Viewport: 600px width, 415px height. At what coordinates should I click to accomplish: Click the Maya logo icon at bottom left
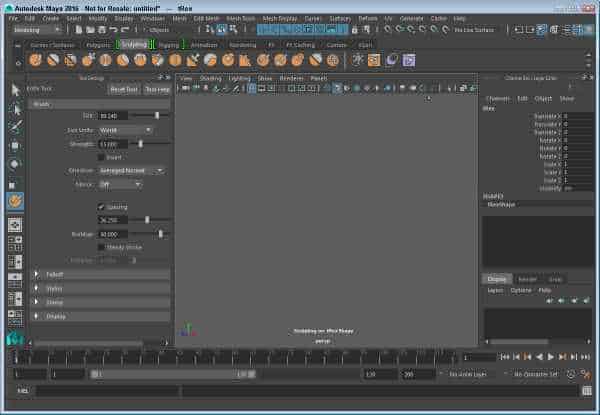(x=14, y=338)
